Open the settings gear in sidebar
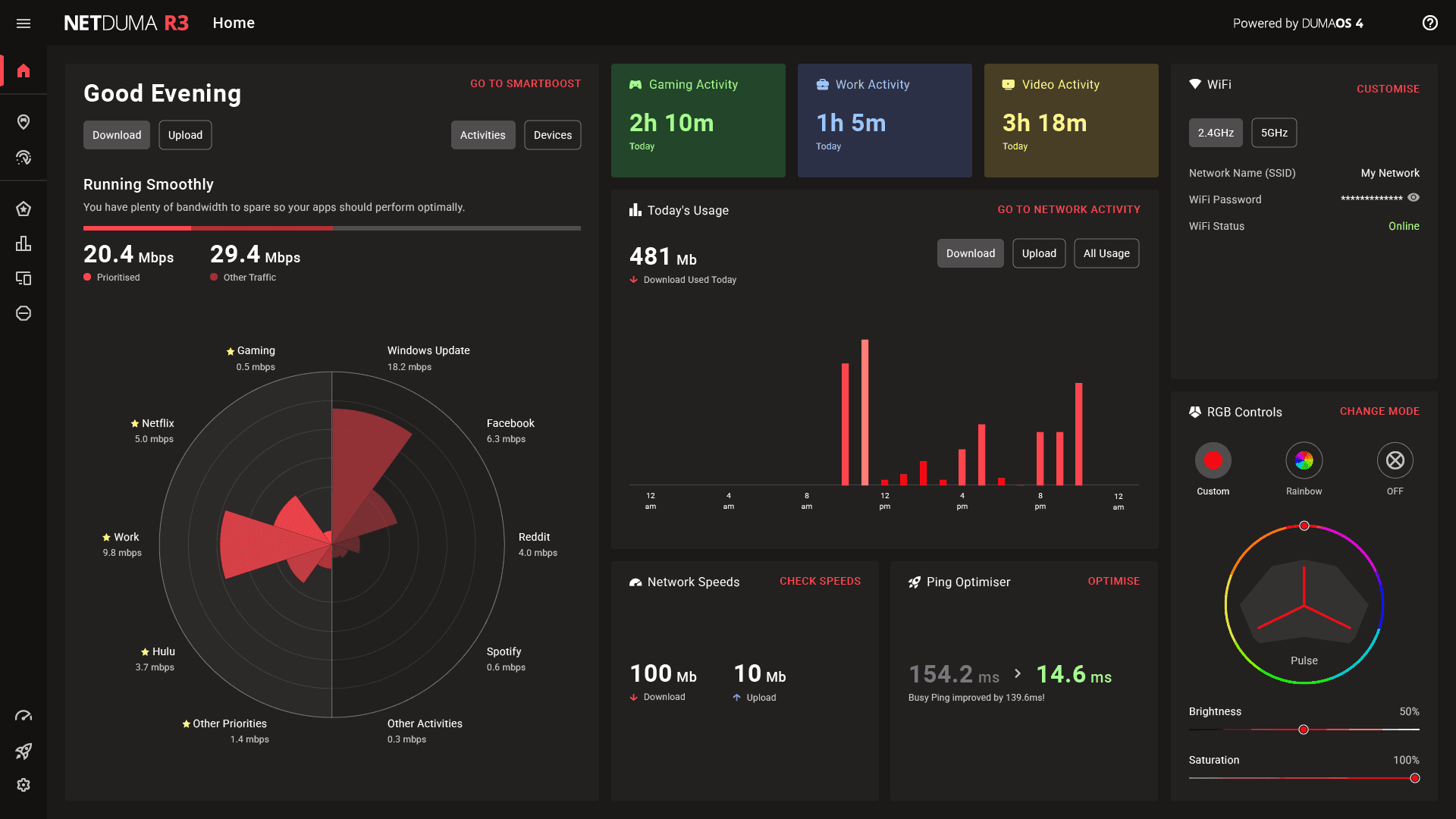 24,785
